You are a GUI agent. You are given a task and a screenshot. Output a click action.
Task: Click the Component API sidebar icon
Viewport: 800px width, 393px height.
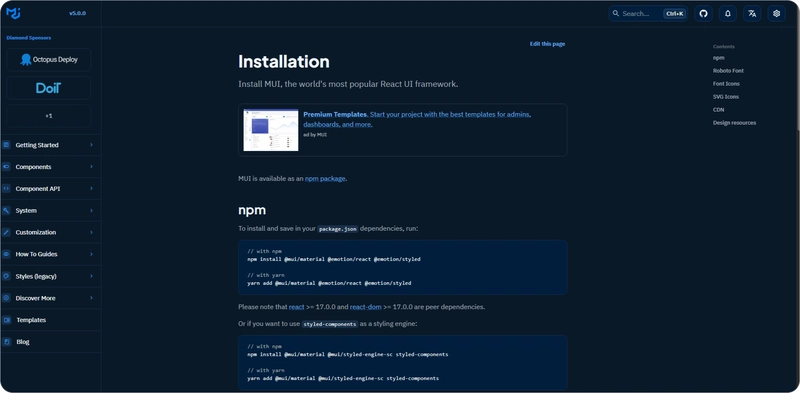click(6, 189)
